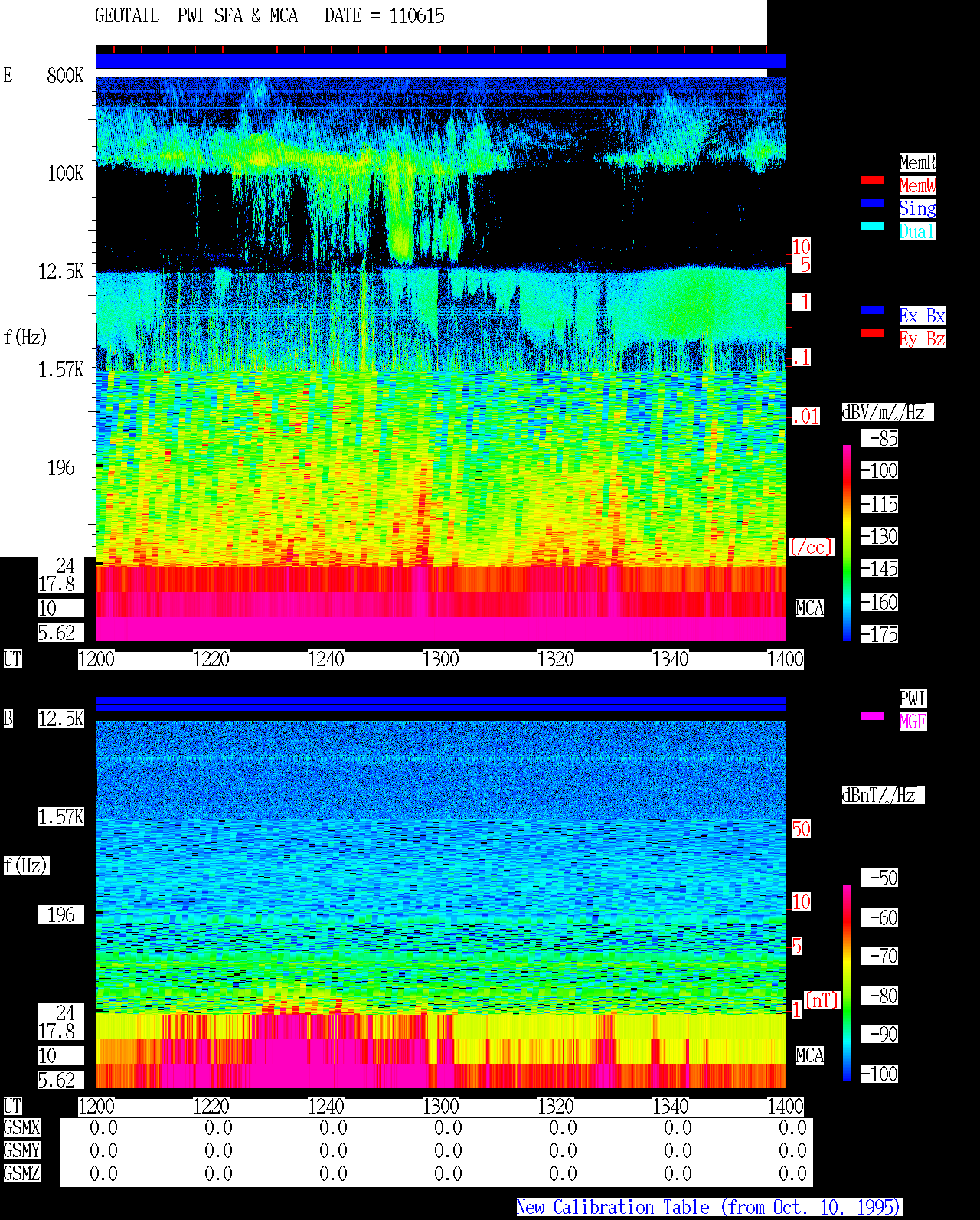
Task: Select the red Ey Bz legend swatch
Action: click(873, 333)
